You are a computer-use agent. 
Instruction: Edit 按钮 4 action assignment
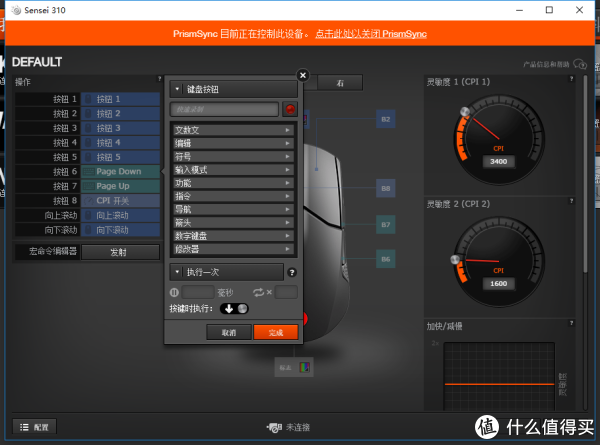coord(121,143)
